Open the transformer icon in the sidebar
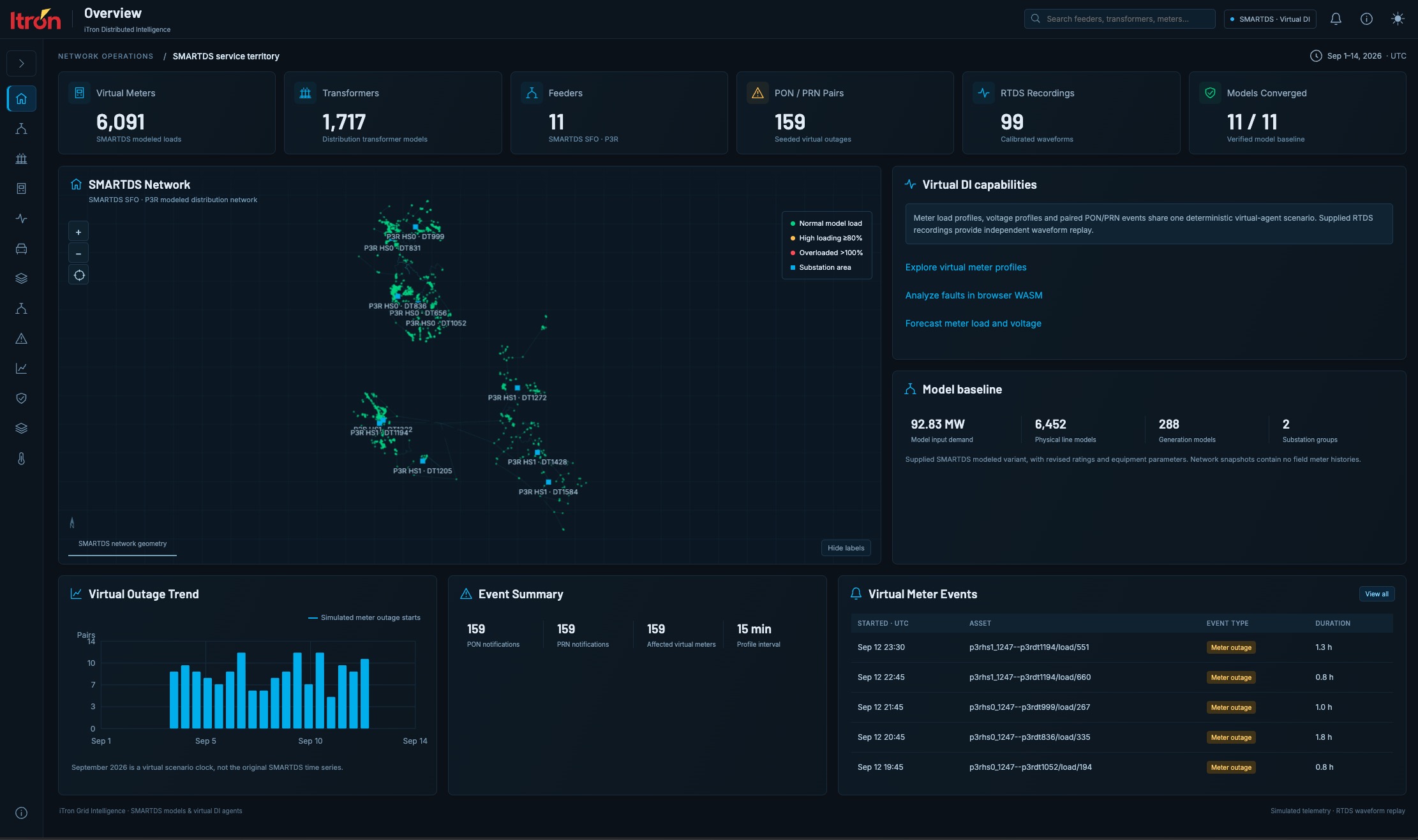Viewport: 1418px width, 840px height. tap(21, 159)
